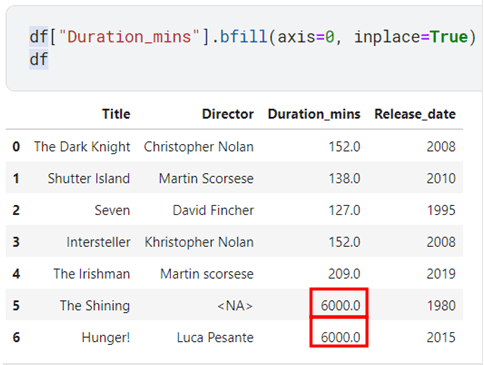484x365 pixels.
Task: Select David Fincher cell
Action: (x=213, y=210)
